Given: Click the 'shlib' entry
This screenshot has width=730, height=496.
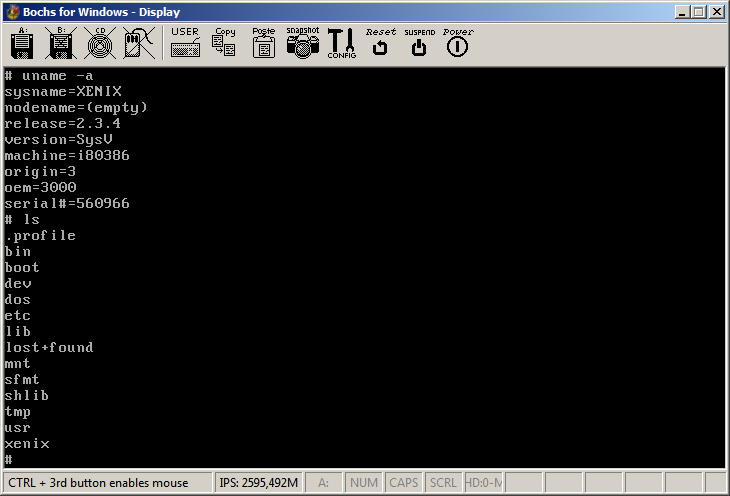Looking at the screenshot, I should (27, 395).
